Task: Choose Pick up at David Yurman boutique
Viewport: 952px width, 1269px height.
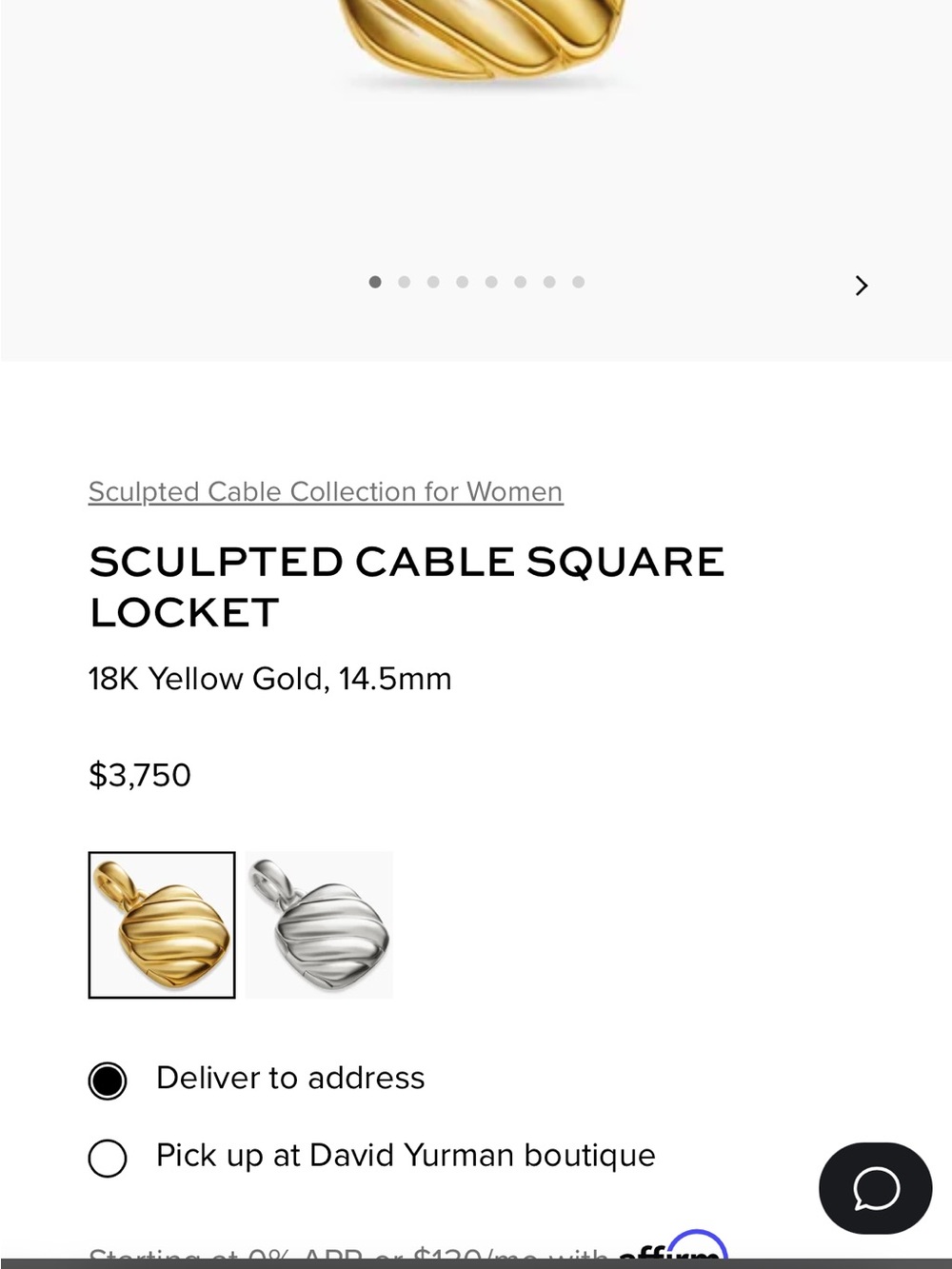Action: 108,1159
